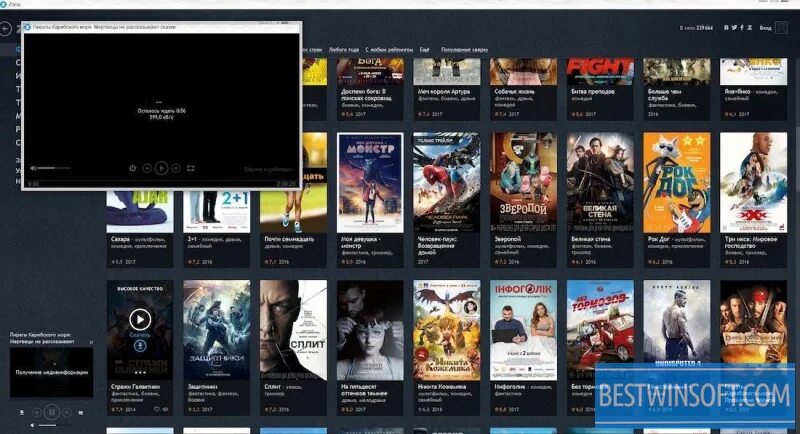Open Рок Дог poster

click(677, 183)
